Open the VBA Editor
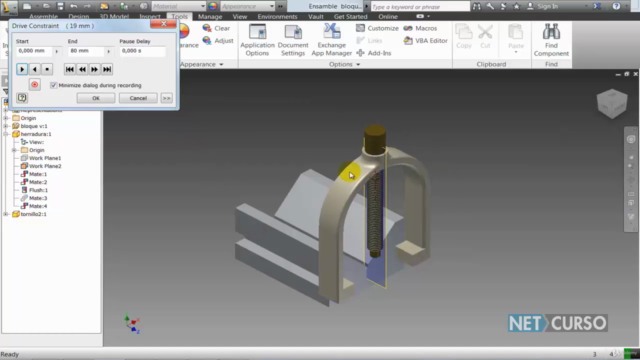The image size is (640, 360). [x=425, y=40]
